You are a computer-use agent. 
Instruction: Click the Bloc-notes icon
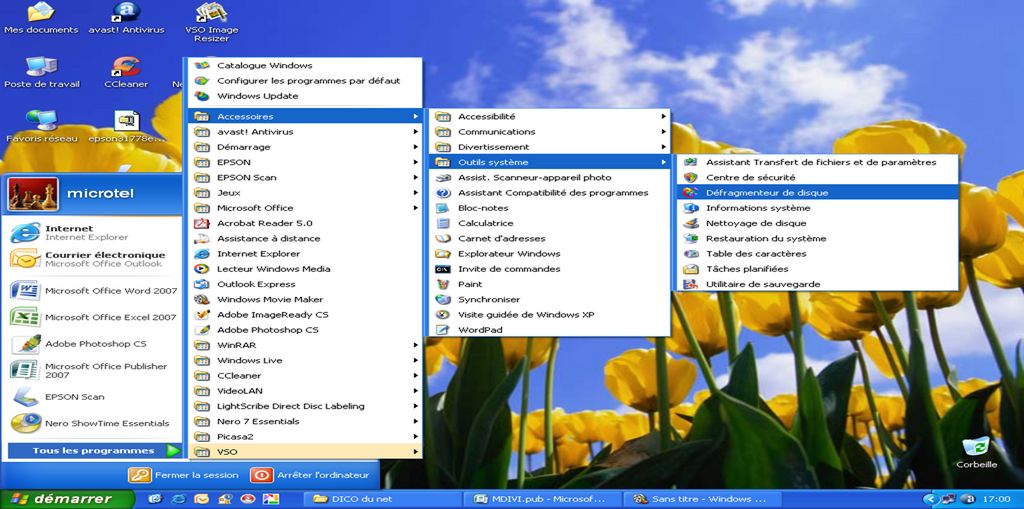443,208
